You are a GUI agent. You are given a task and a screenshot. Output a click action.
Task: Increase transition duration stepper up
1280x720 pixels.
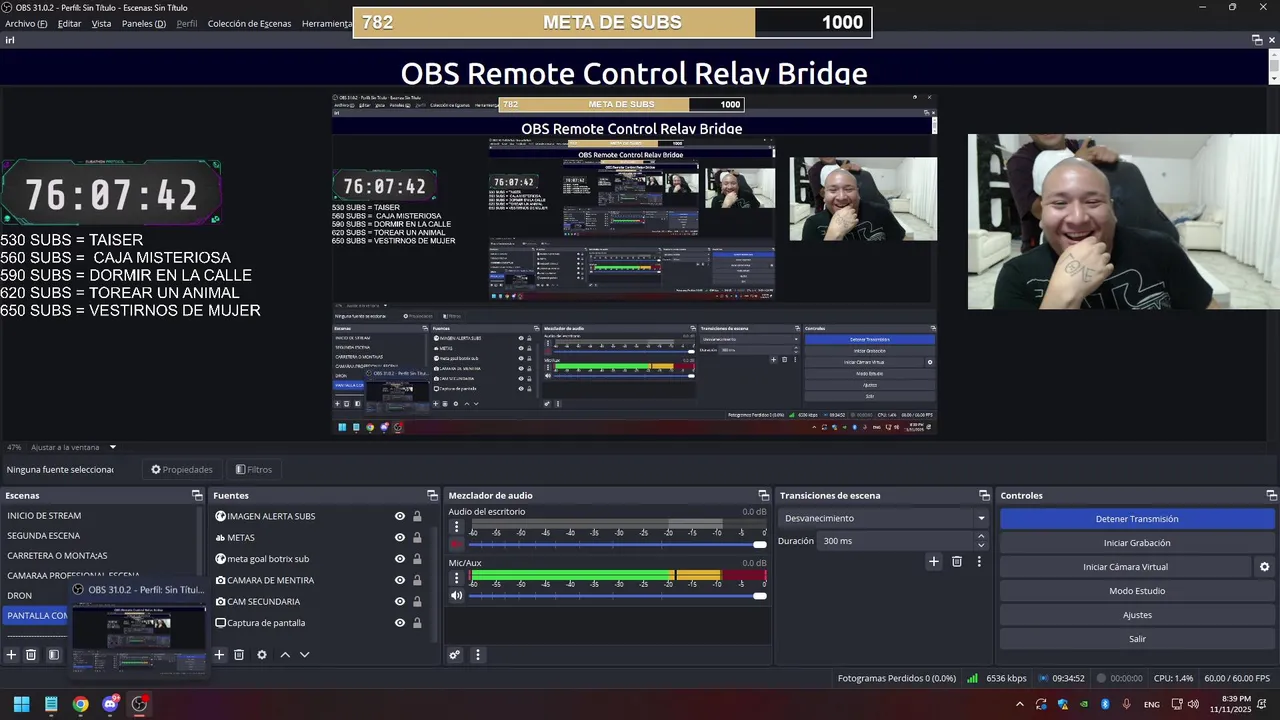[981, 536]
